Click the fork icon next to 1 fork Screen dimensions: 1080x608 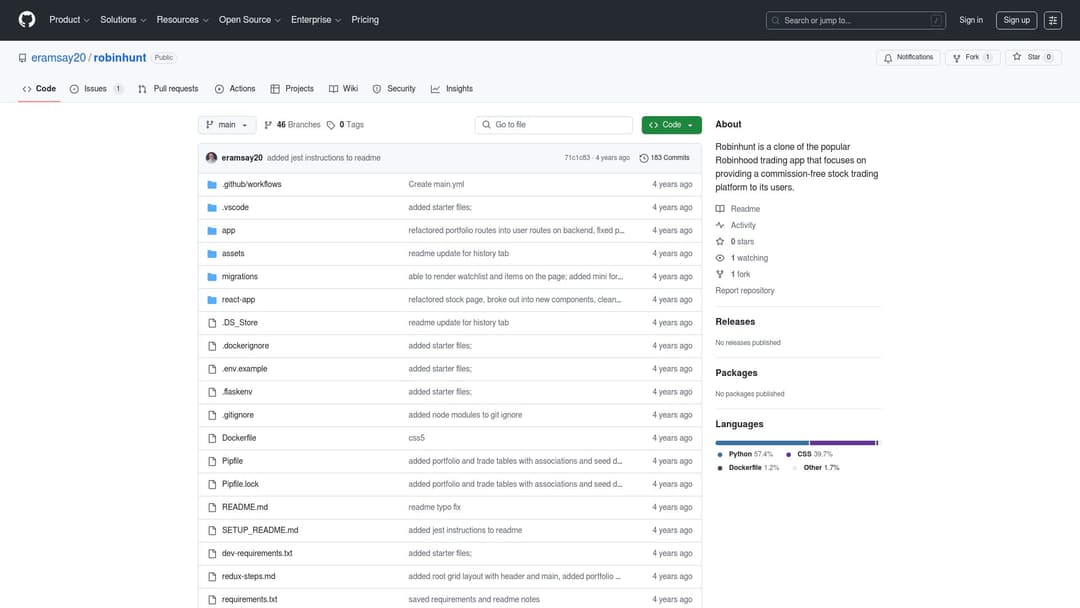(x=720, y=274)
